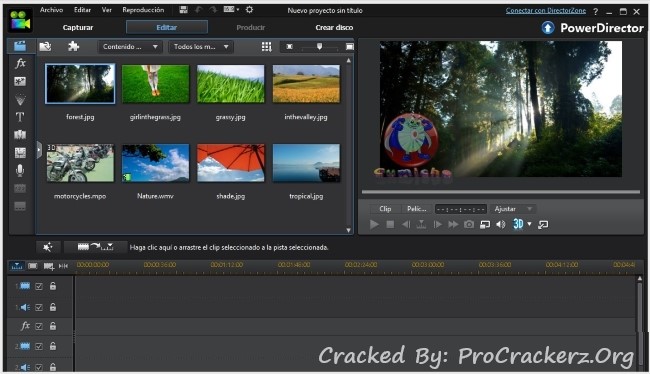
Task: Select Clip preview mode button
Action: tap(385, 209)
